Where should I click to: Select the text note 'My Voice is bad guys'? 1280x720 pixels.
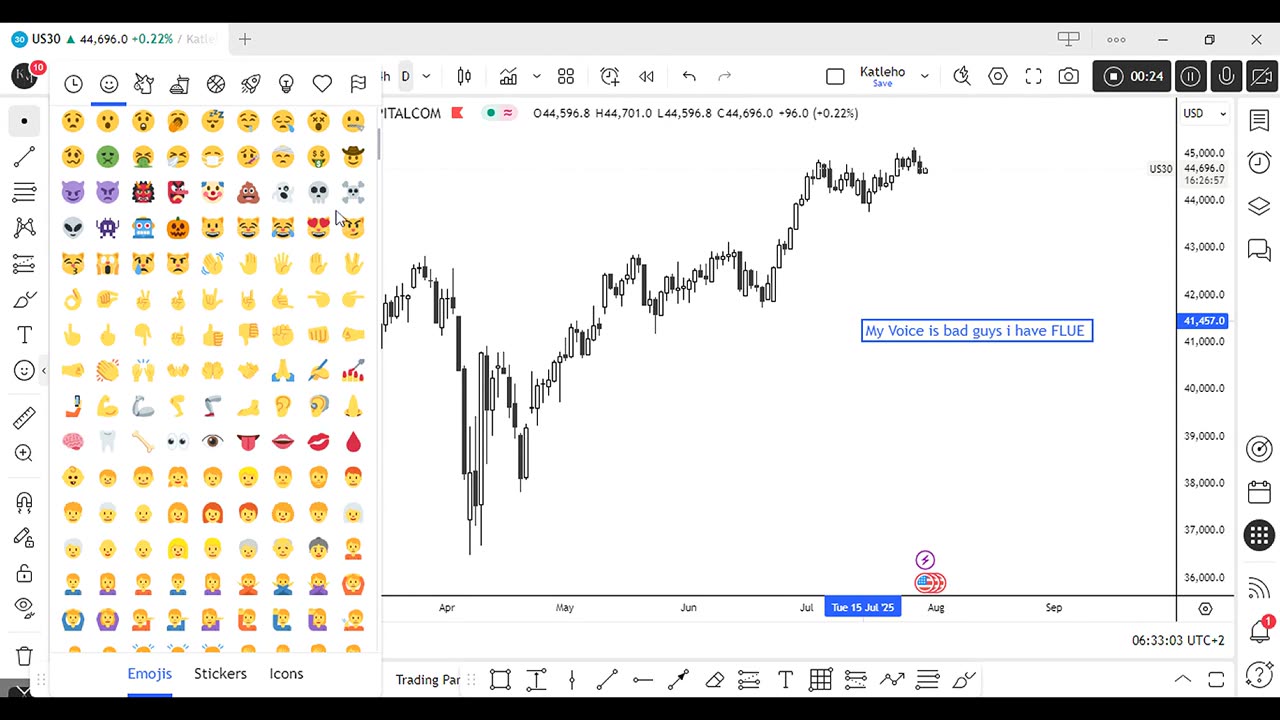tap(977, 331)
